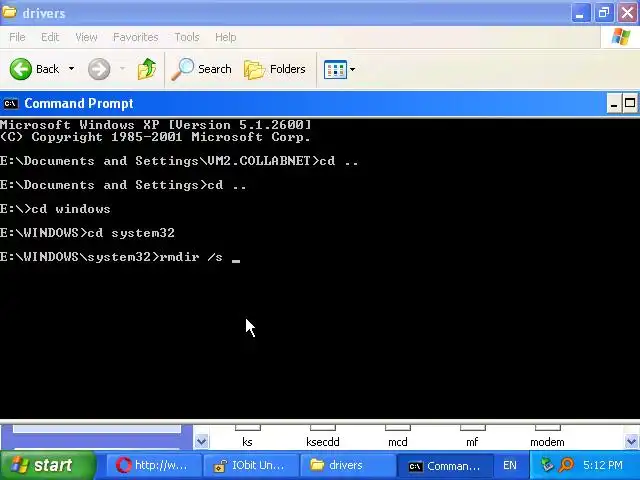
Task: Click the 5:12 PM system clock
Action: [x=603, y=465]
